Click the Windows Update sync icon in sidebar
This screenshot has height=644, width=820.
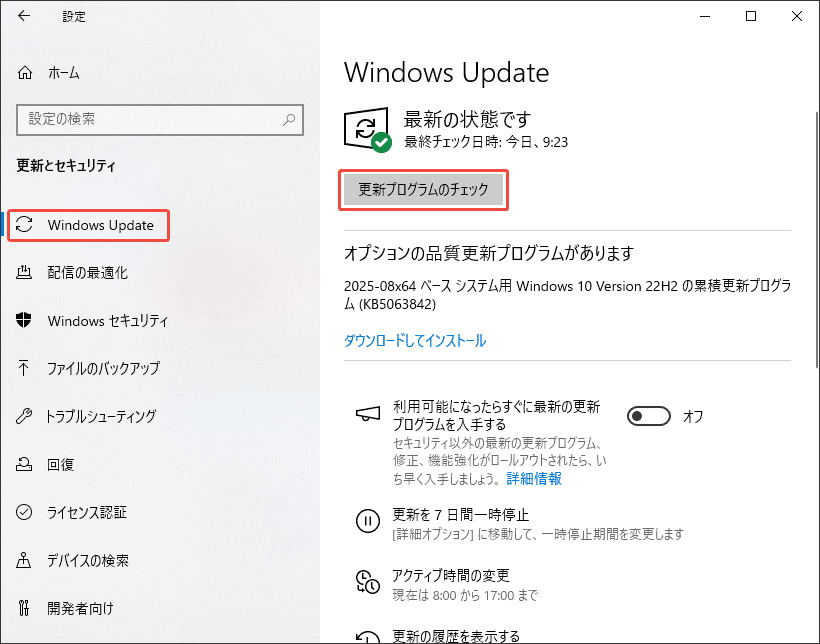click(x=24, y=224)
